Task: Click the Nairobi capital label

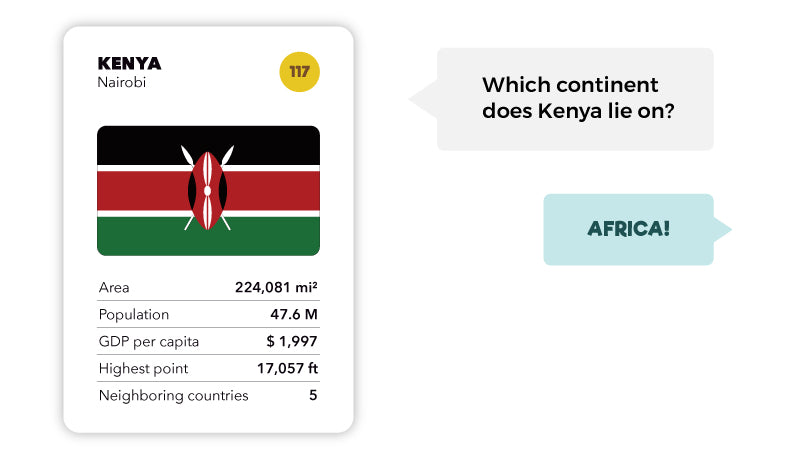Action: (x=122, y=83)
